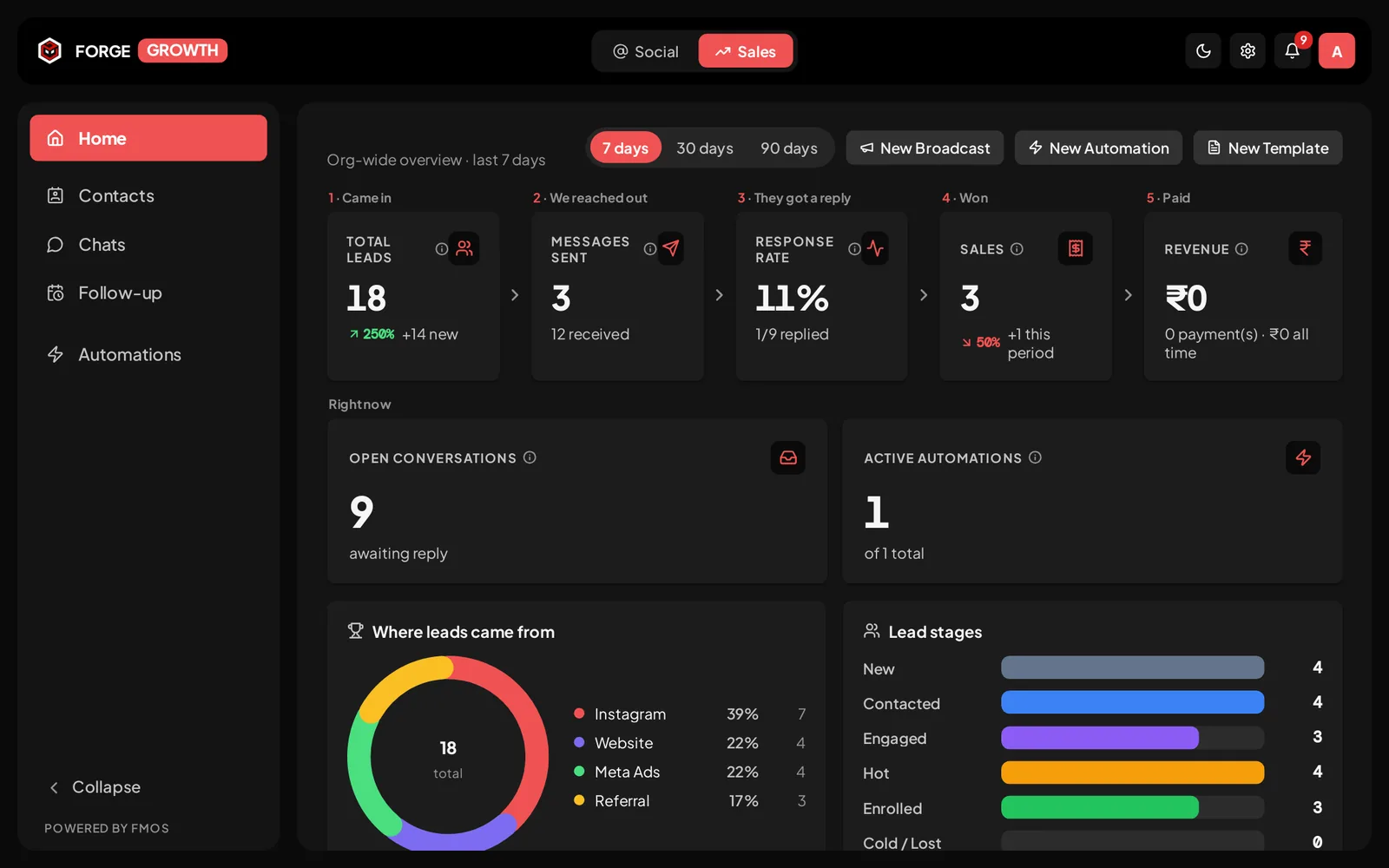Open the Open Conversations card showing 9

577,501
